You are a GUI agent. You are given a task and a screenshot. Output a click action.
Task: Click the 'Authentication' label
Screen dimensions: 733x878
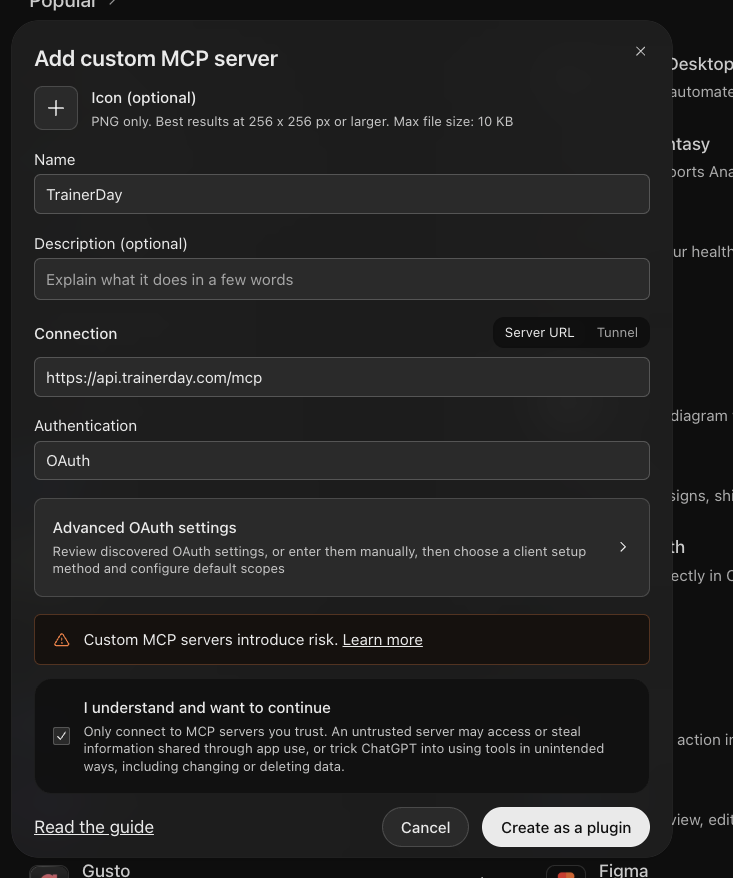[x=86, y=426]
